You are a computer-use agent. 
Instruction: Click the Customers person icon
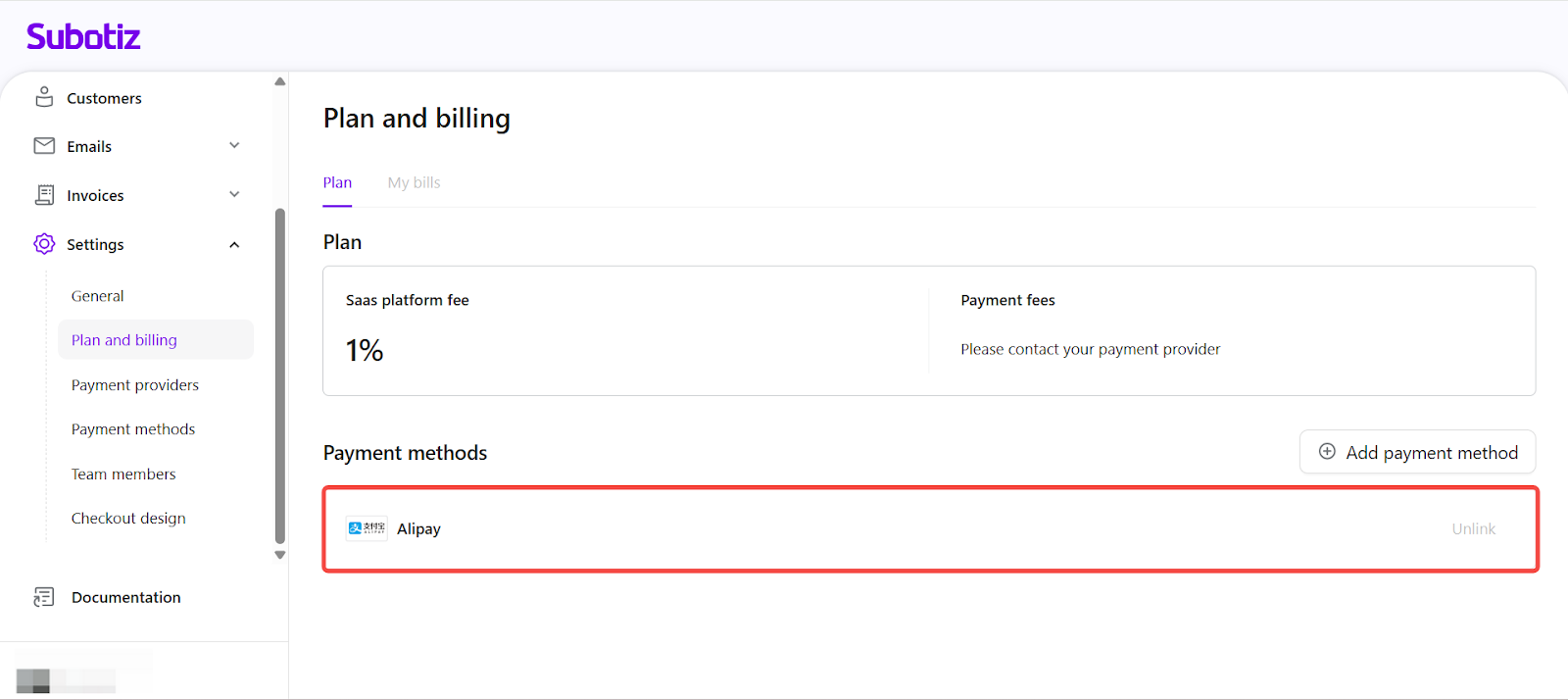click(x=44, y=97)
